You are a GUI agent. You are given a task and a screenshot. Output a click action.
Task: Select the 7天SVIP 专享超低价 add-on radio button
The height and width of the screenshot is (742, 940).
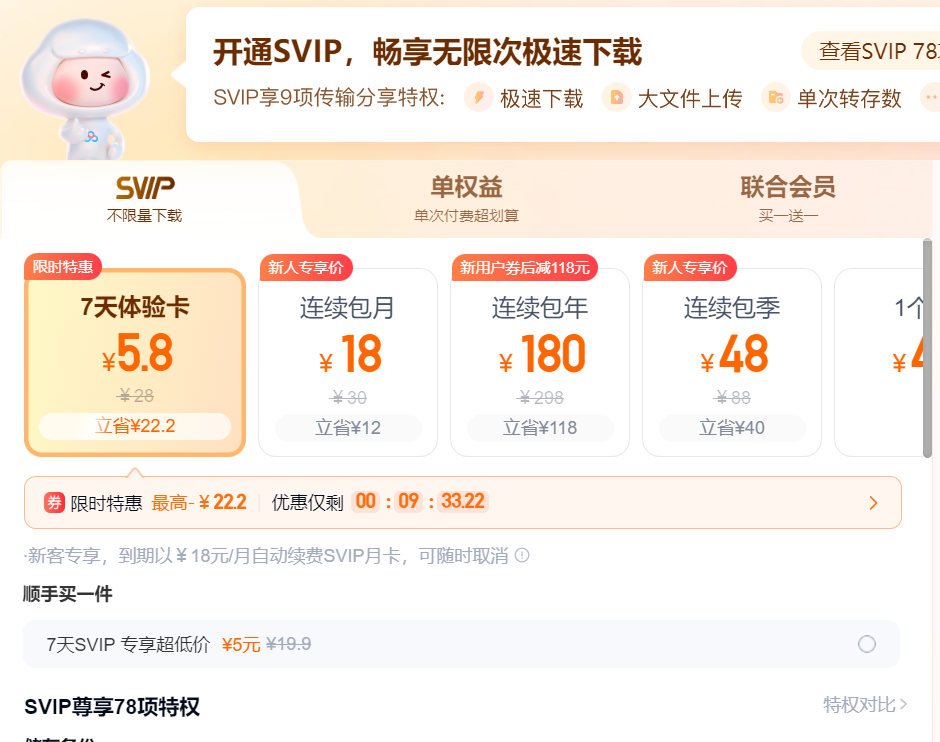[x=866, y=644]
